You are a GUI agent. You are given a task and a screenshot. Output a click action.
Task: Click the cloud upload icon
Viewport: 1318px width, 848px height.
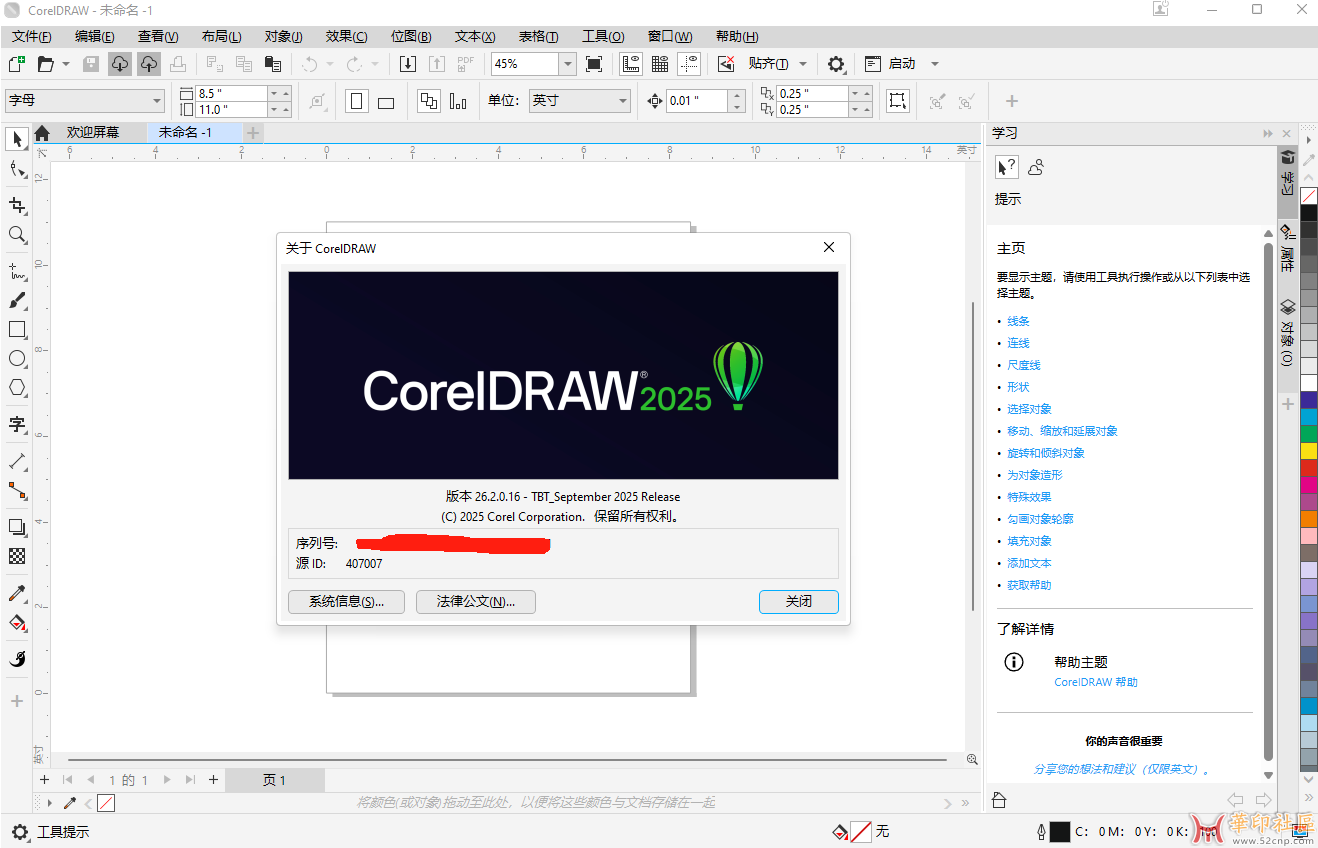[148, 64]
